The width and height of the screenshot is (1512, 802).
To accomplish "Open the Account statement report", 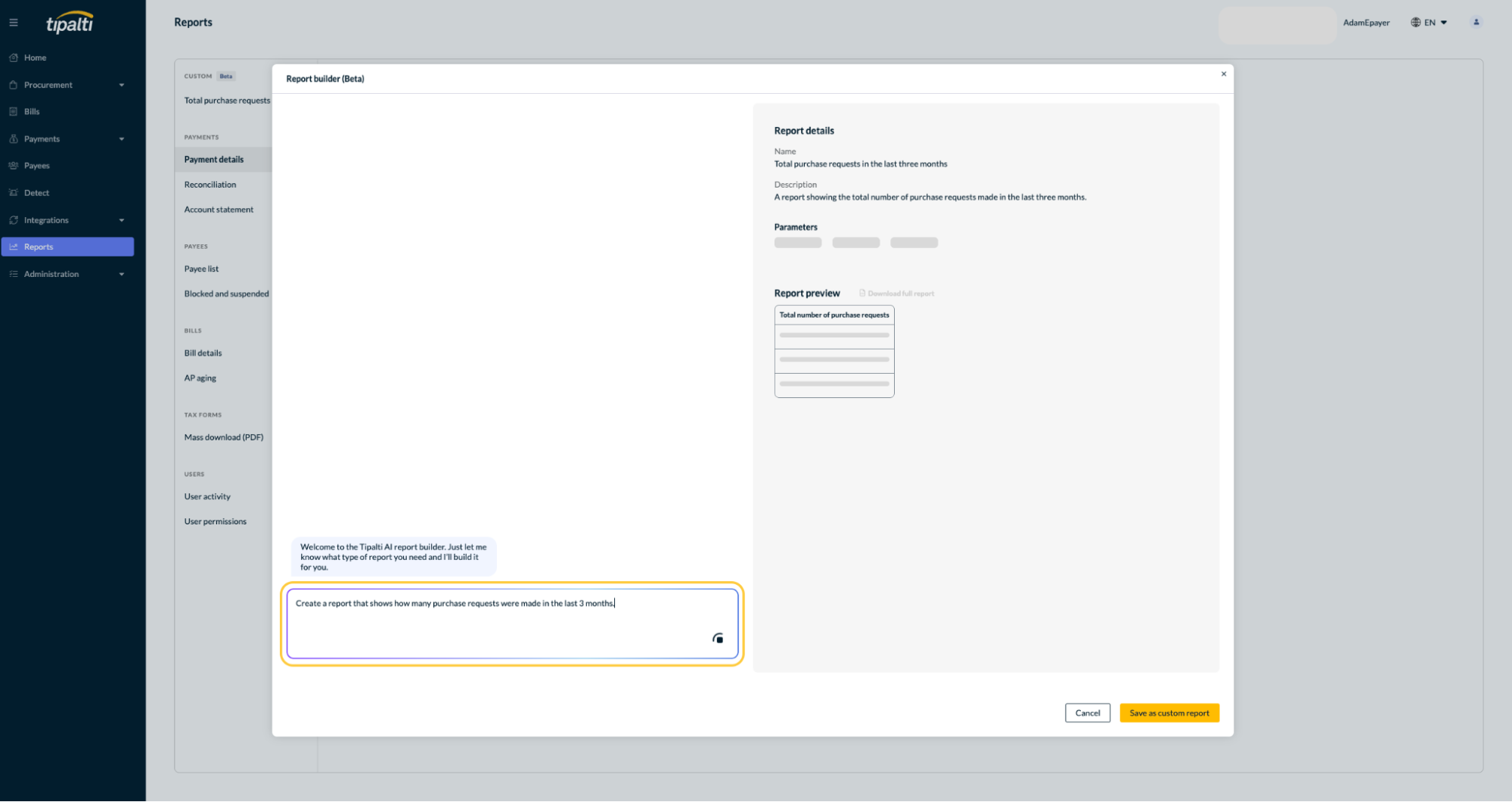I will (219, 210).
